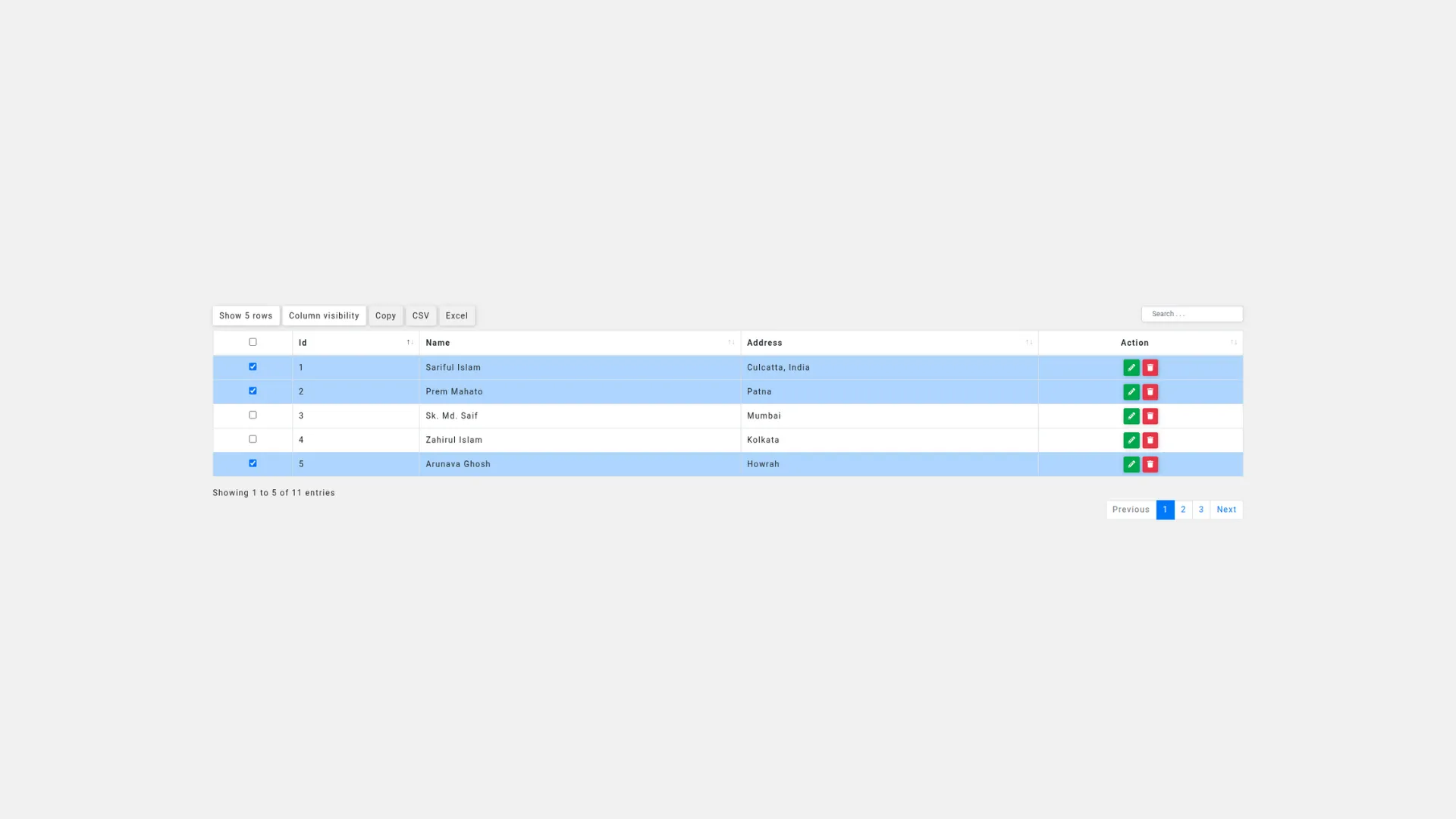Delete the Sariful Islam record
This screenshot has width=1456, height=819.
click(x=1150, y=367)
